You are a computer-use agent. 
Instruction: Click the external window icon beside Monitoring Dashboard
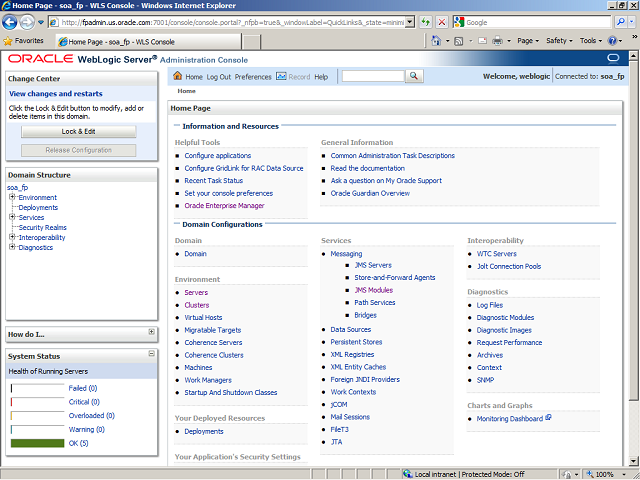pyautogui.click(x=548, y=418)
